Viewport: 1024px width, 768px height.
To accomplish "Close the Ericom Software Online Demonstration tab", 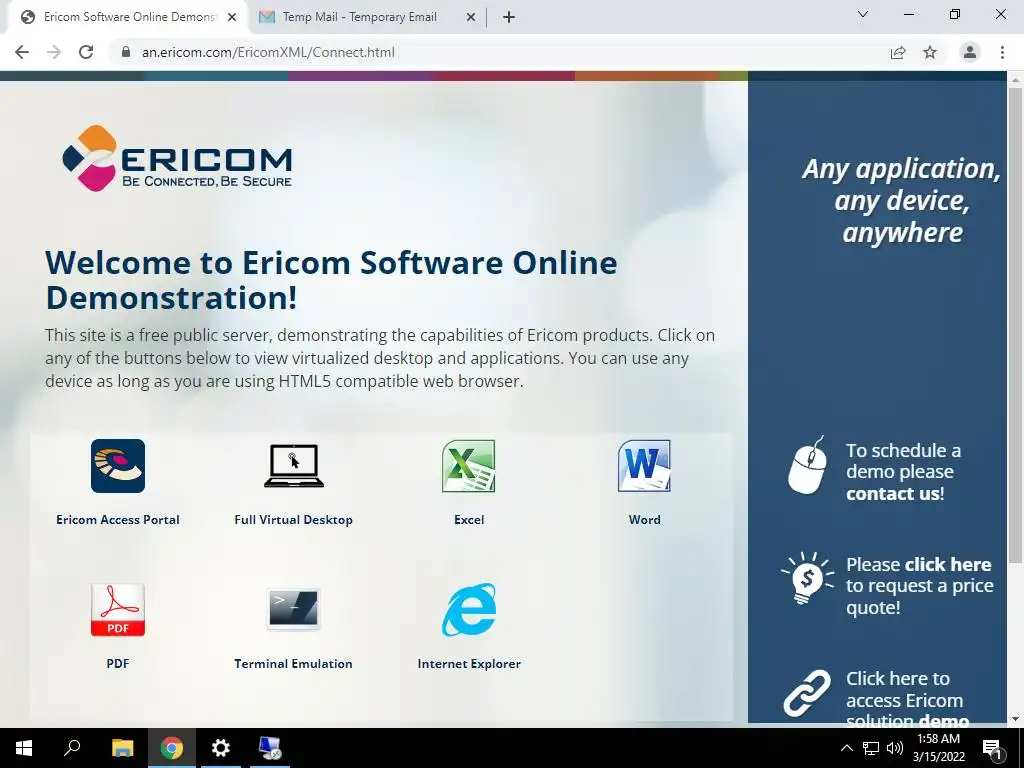I will [x=232, y=17].
